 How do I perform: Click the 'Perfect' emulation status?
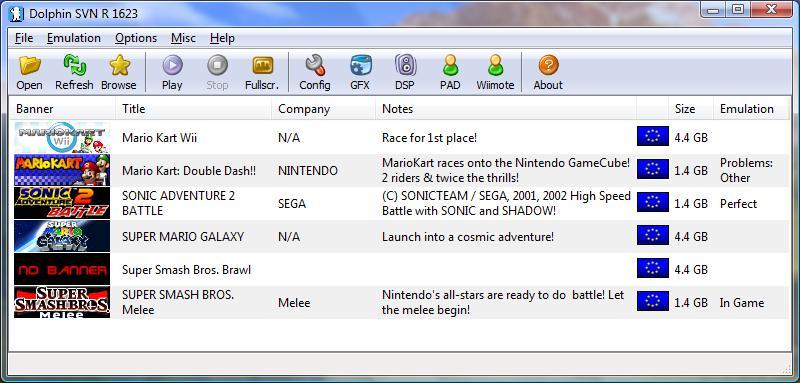[x=738, y=204]
